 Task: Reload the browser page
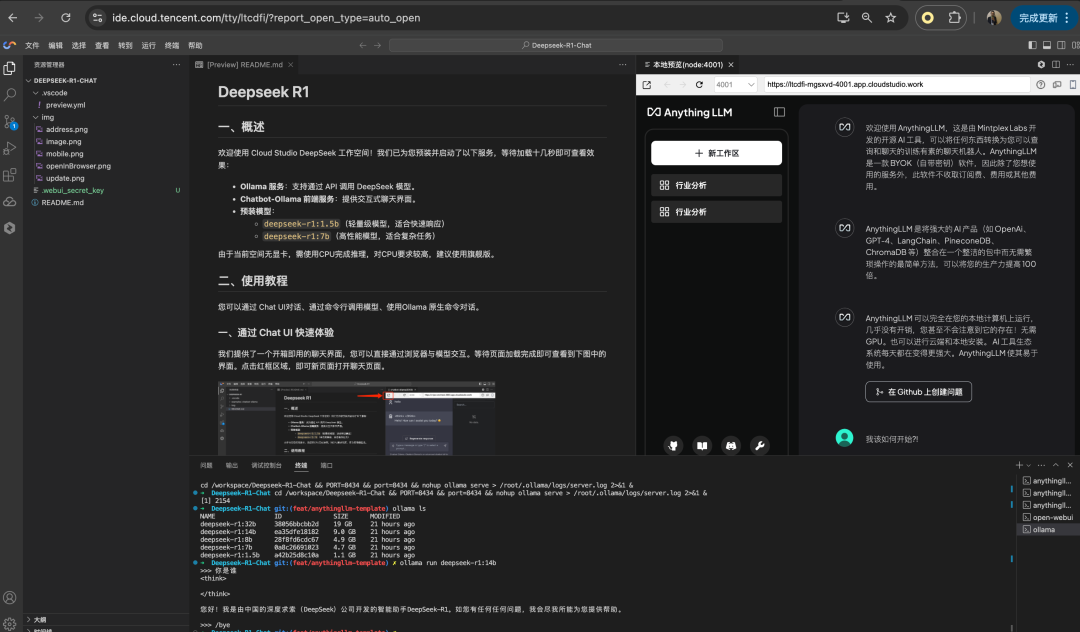pyautogui.click(x=65, y=18)
